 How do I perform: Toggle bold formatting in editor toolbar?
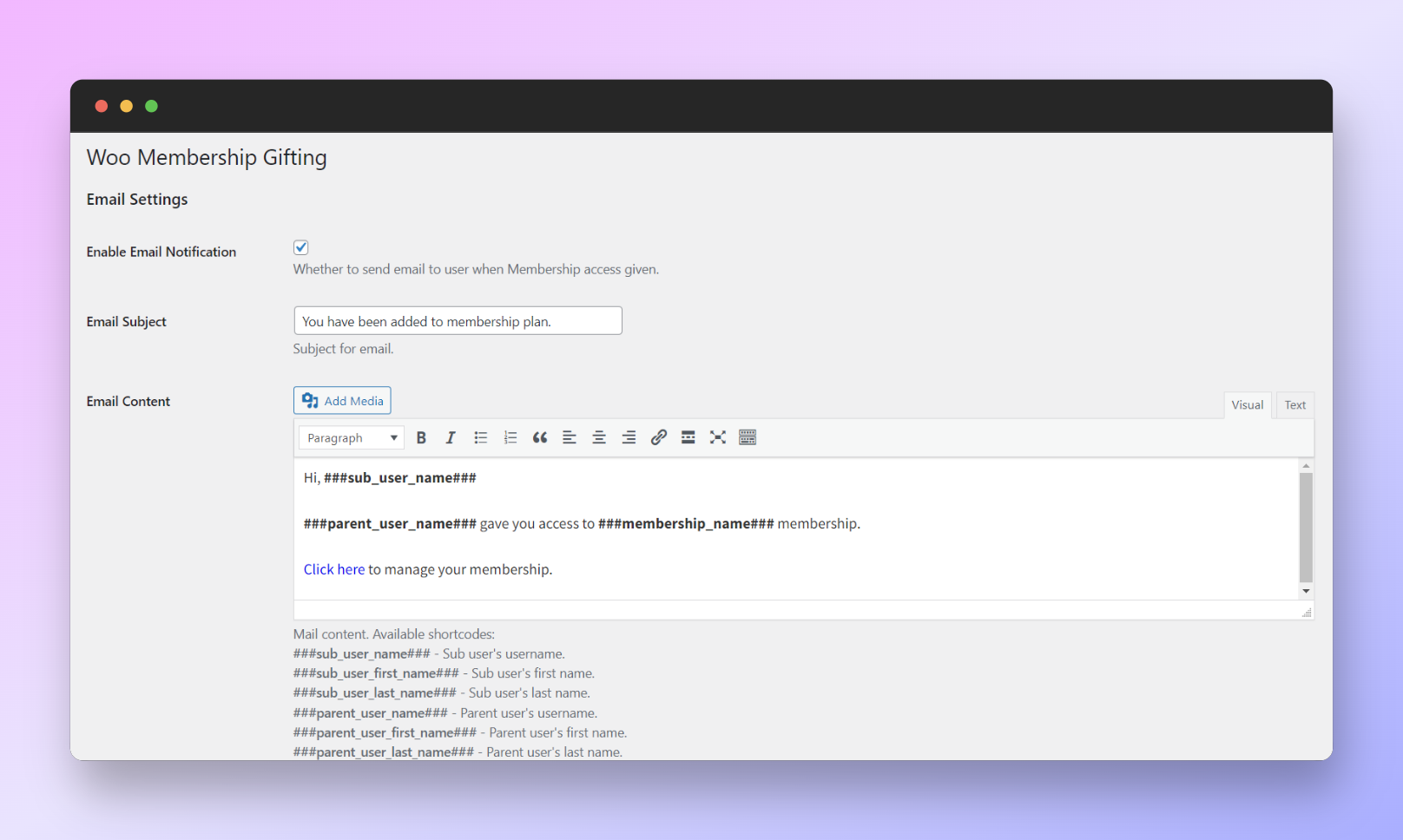click(421, 437)
